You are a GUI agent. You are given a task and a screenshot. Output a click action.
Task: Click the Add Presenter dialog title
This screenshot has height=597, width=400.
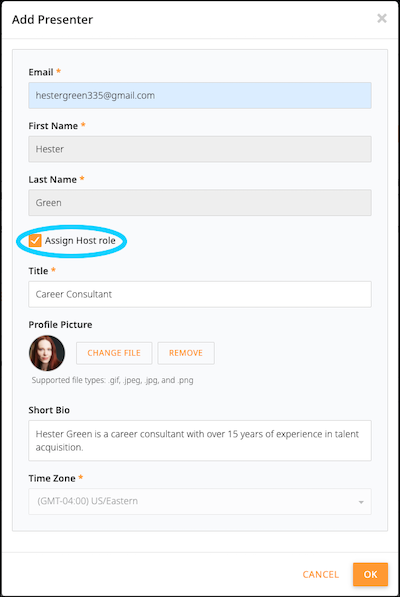tap(53, 19)
